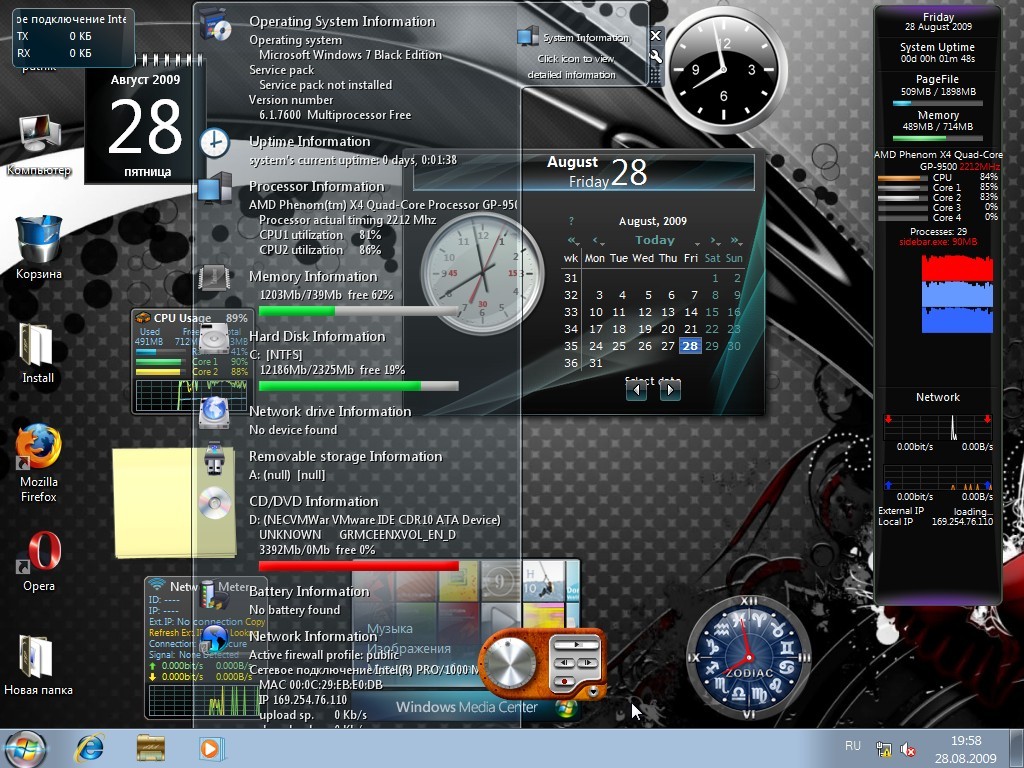1024x768 pixels.
Task: Click the Network drive Information icon
Action: coord(214,413)
